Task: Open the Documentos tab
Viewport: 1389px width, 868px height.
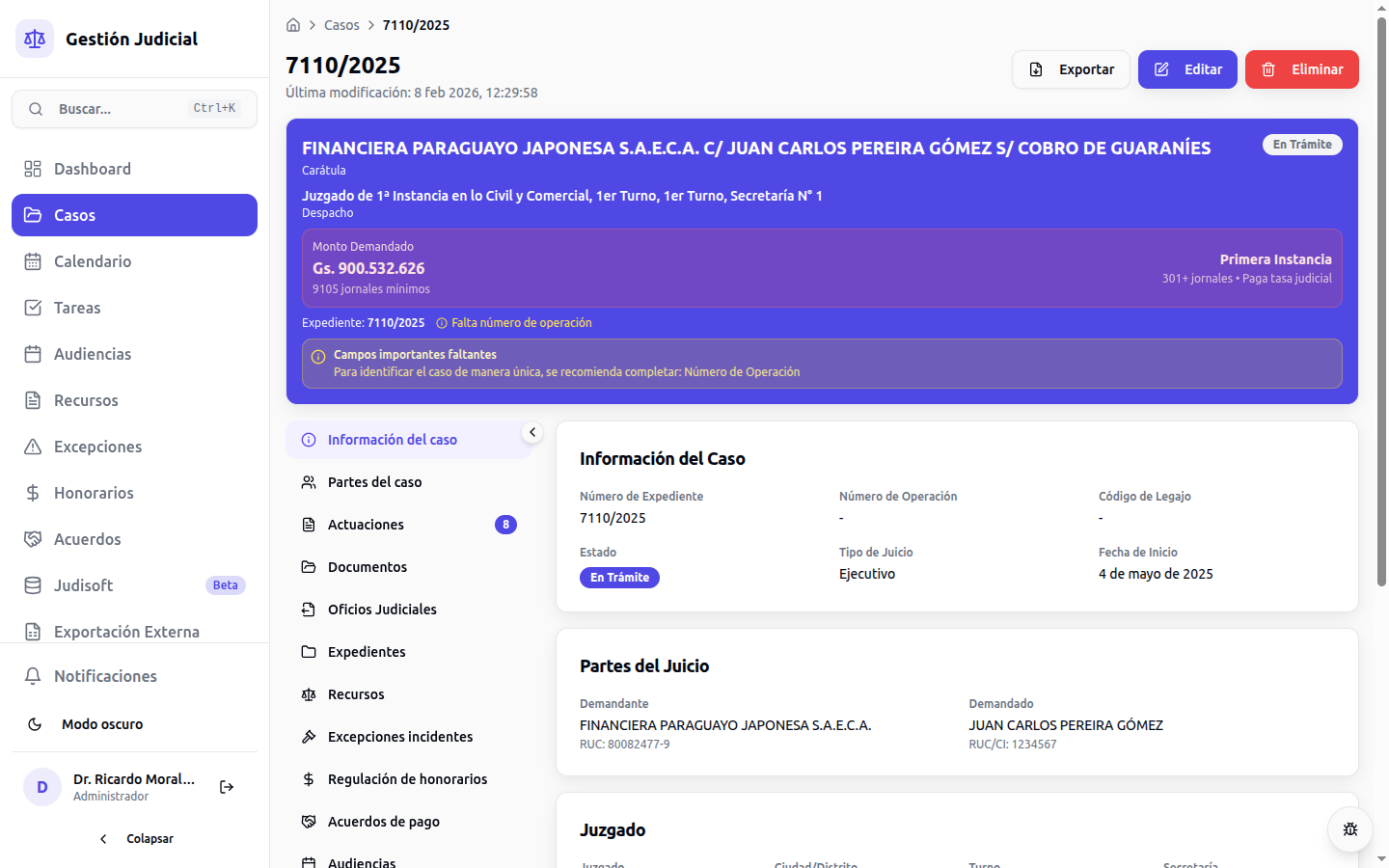Action: 409,567
